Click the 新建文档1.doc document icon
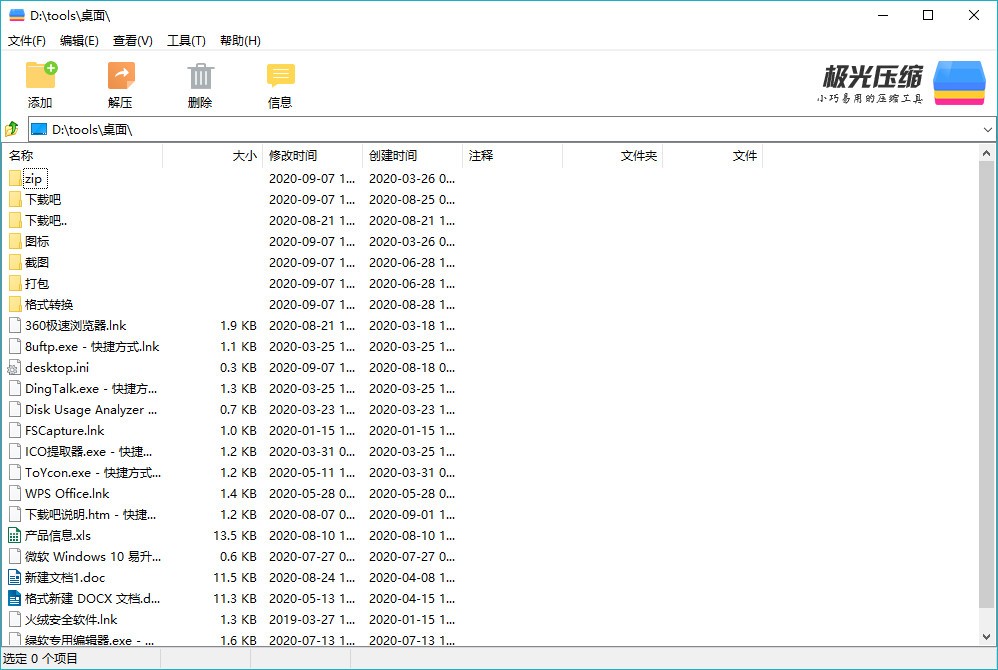Image resolution: width=998 pixels, height=670 pixels. click(14, 577)
